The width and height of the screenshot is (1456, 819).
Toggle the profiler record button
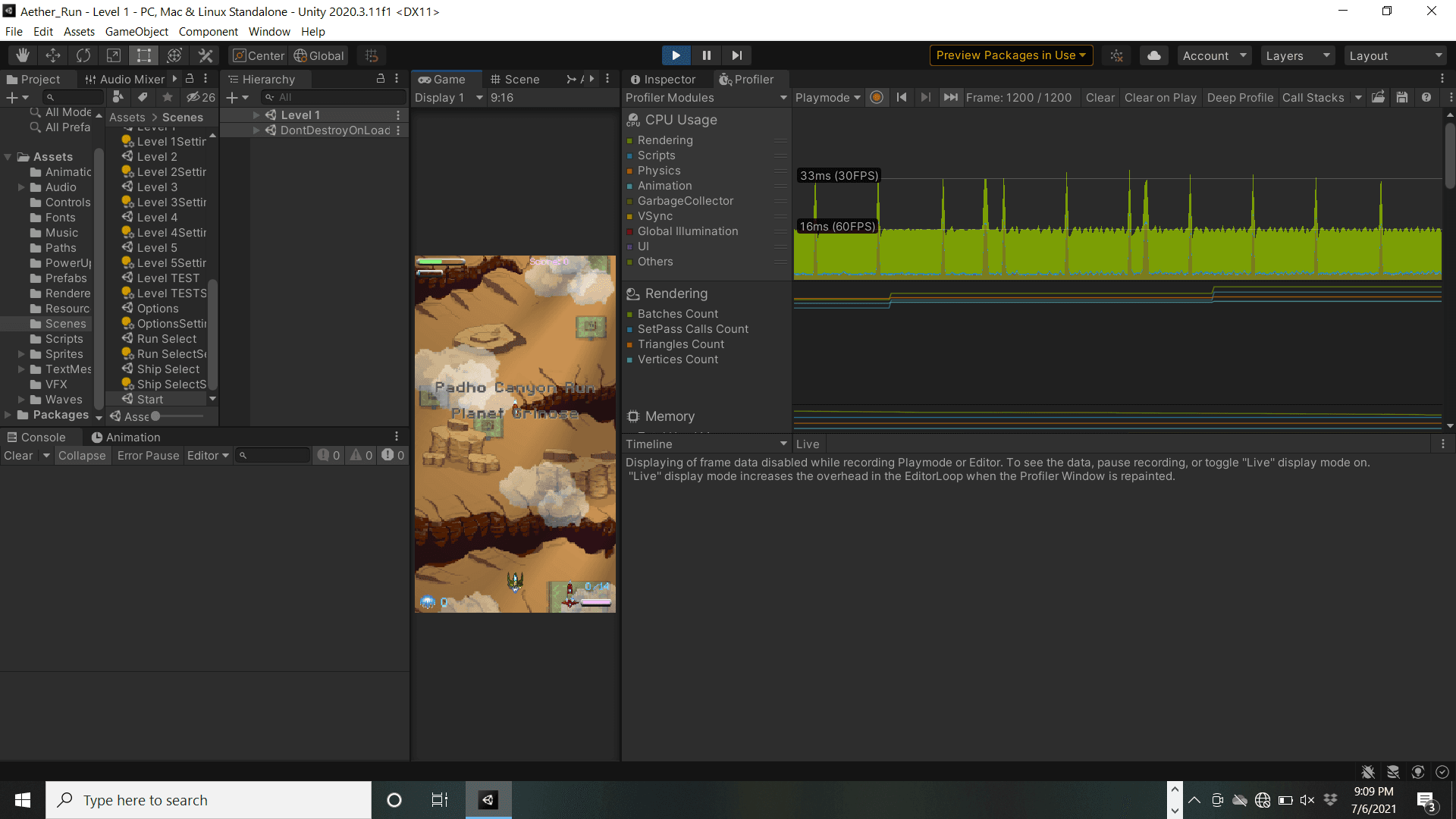click(x=877, y=97)
